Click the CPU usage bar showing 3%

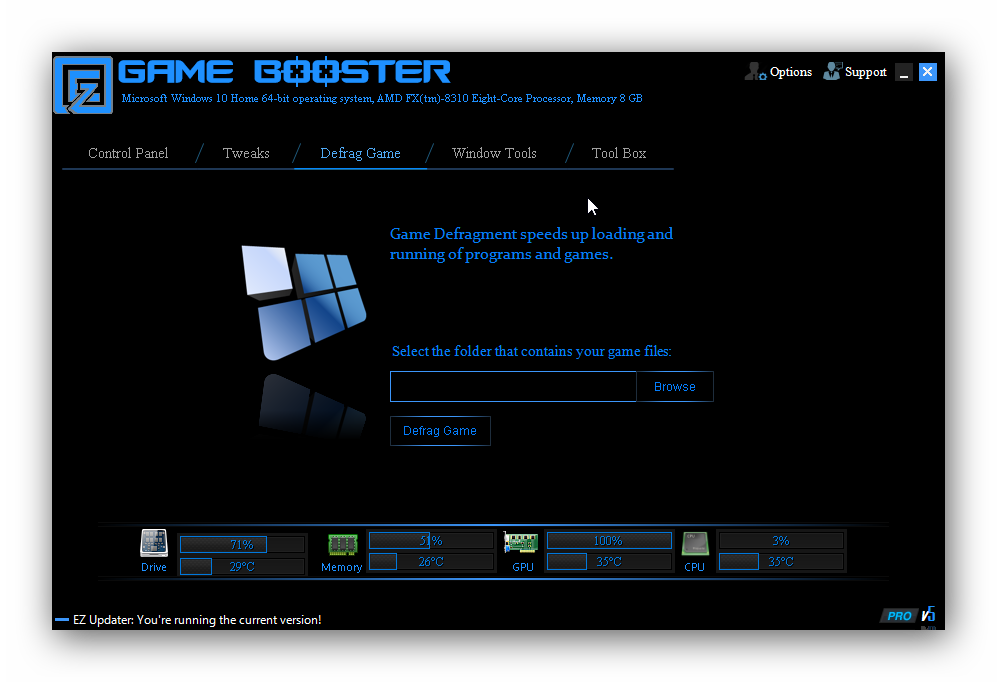click(x=781, y=541)
